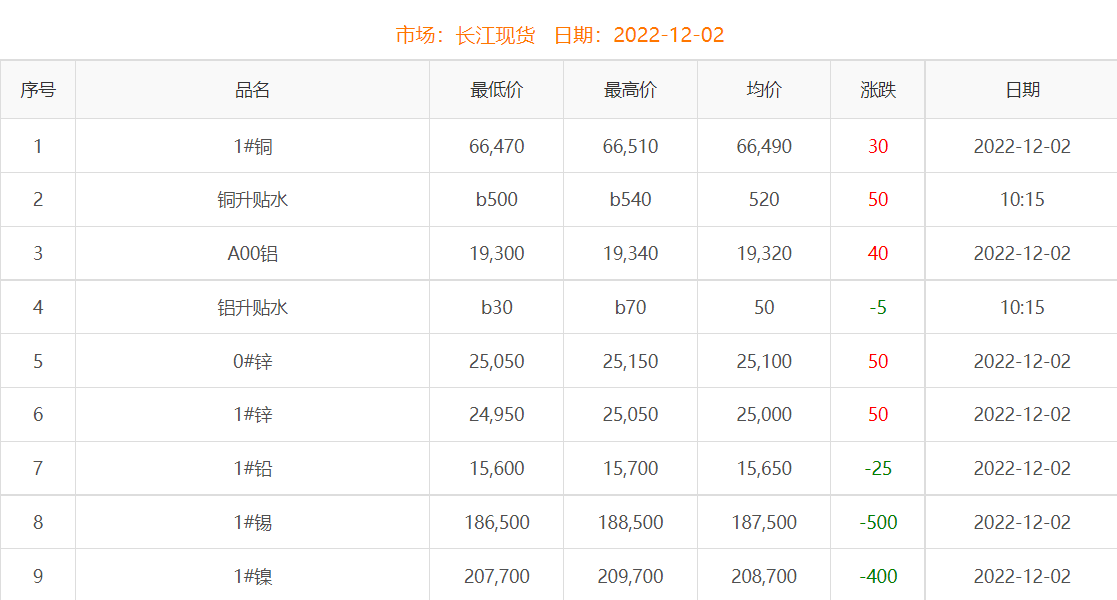Open the 铝升贴水 row name
The image size is (1117, 600).
click(252, 308)
